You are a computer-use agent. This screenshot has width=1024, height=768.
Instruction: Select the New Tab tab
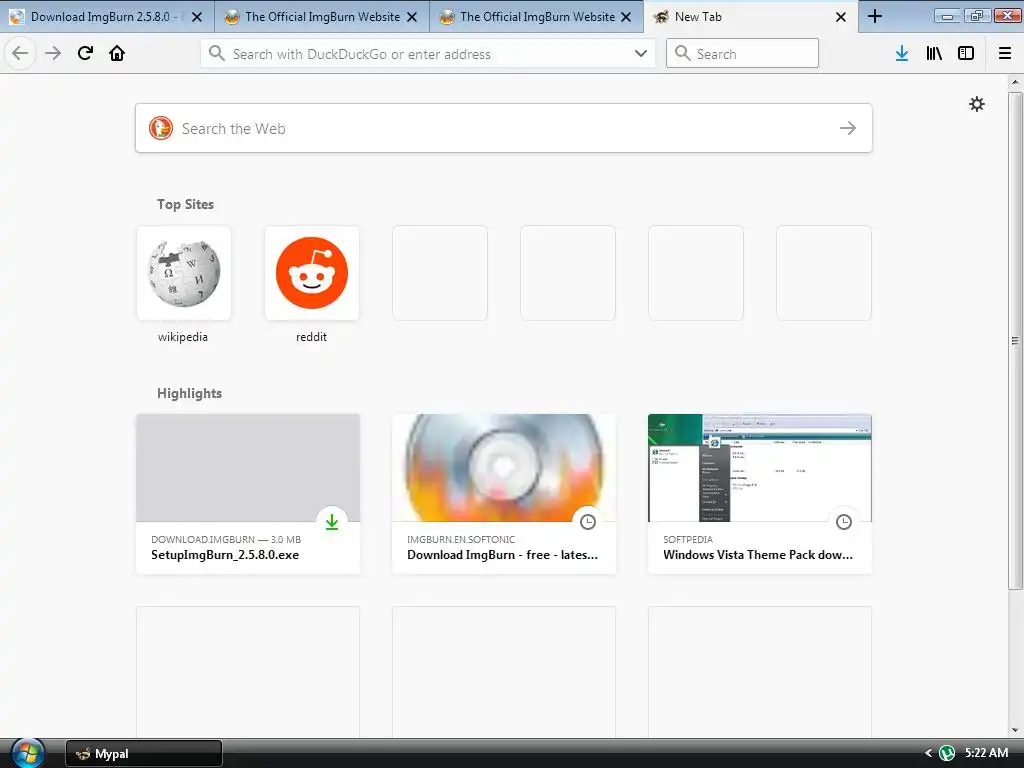click(x=751, y=17)
